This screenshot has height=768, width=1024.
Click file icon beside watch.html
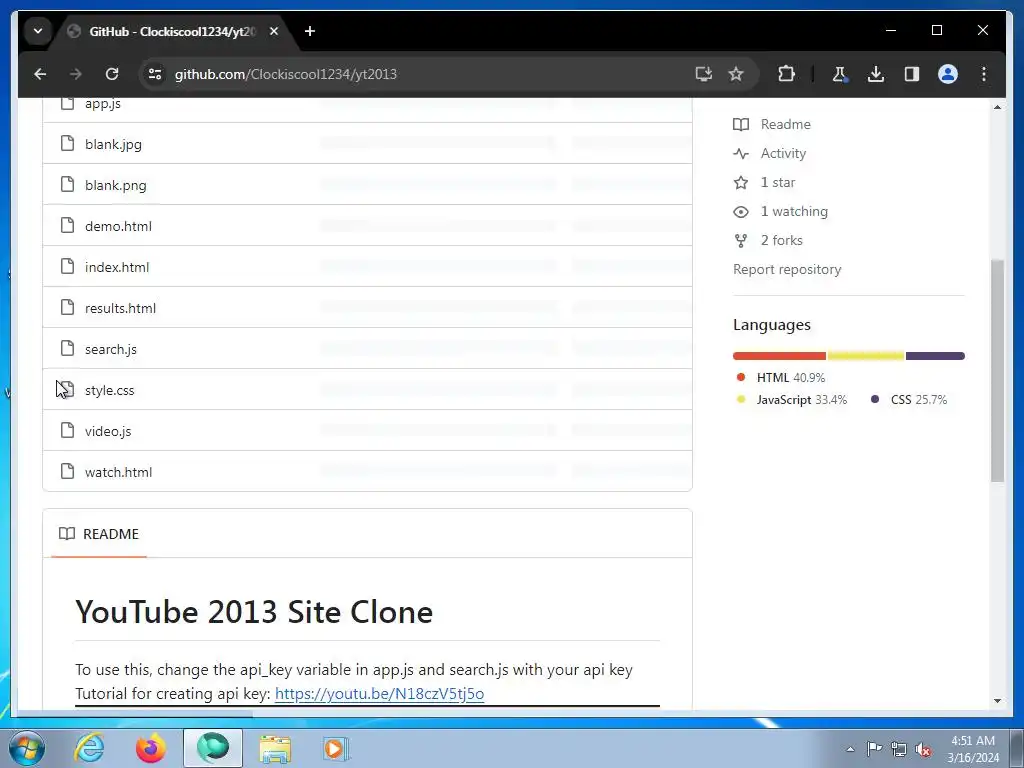[x=67, y=471]
